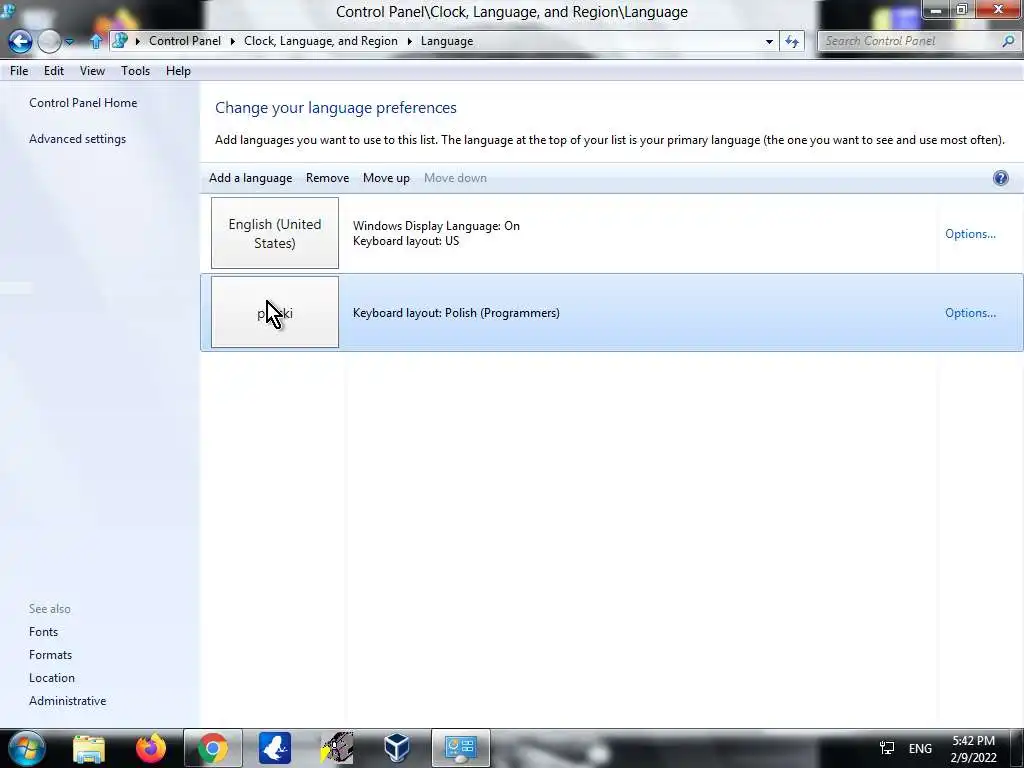Open Fonts under See also
Image resolution: width=1024 pixels, height=768 pixels.
pos(43,632)
